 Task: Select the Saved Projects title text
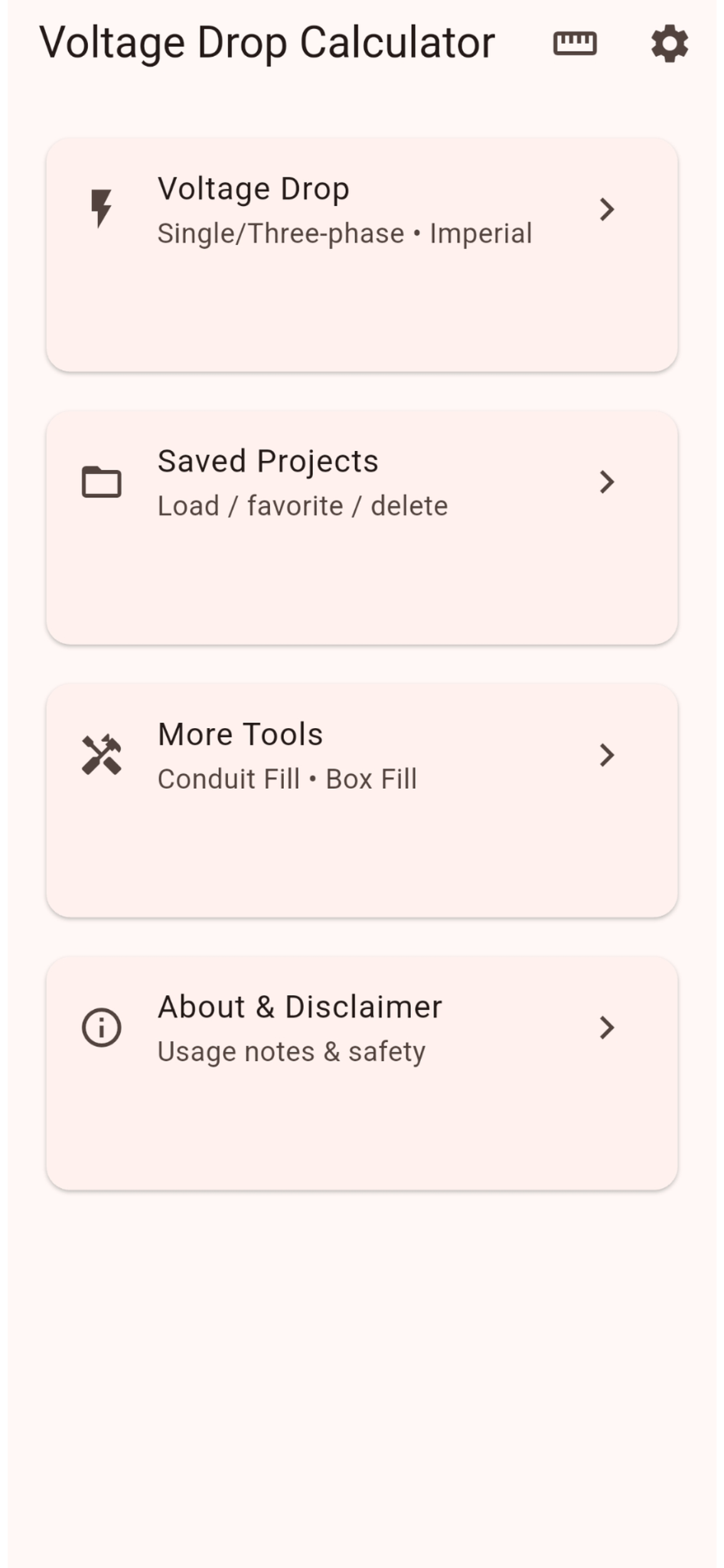268,462
